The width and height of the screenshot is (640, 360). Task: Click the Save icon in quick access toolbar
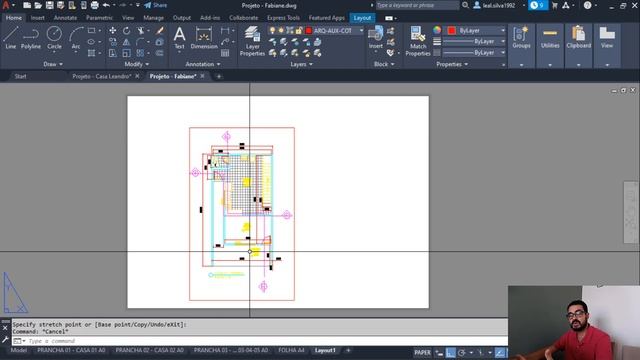[x=49, y=5]
